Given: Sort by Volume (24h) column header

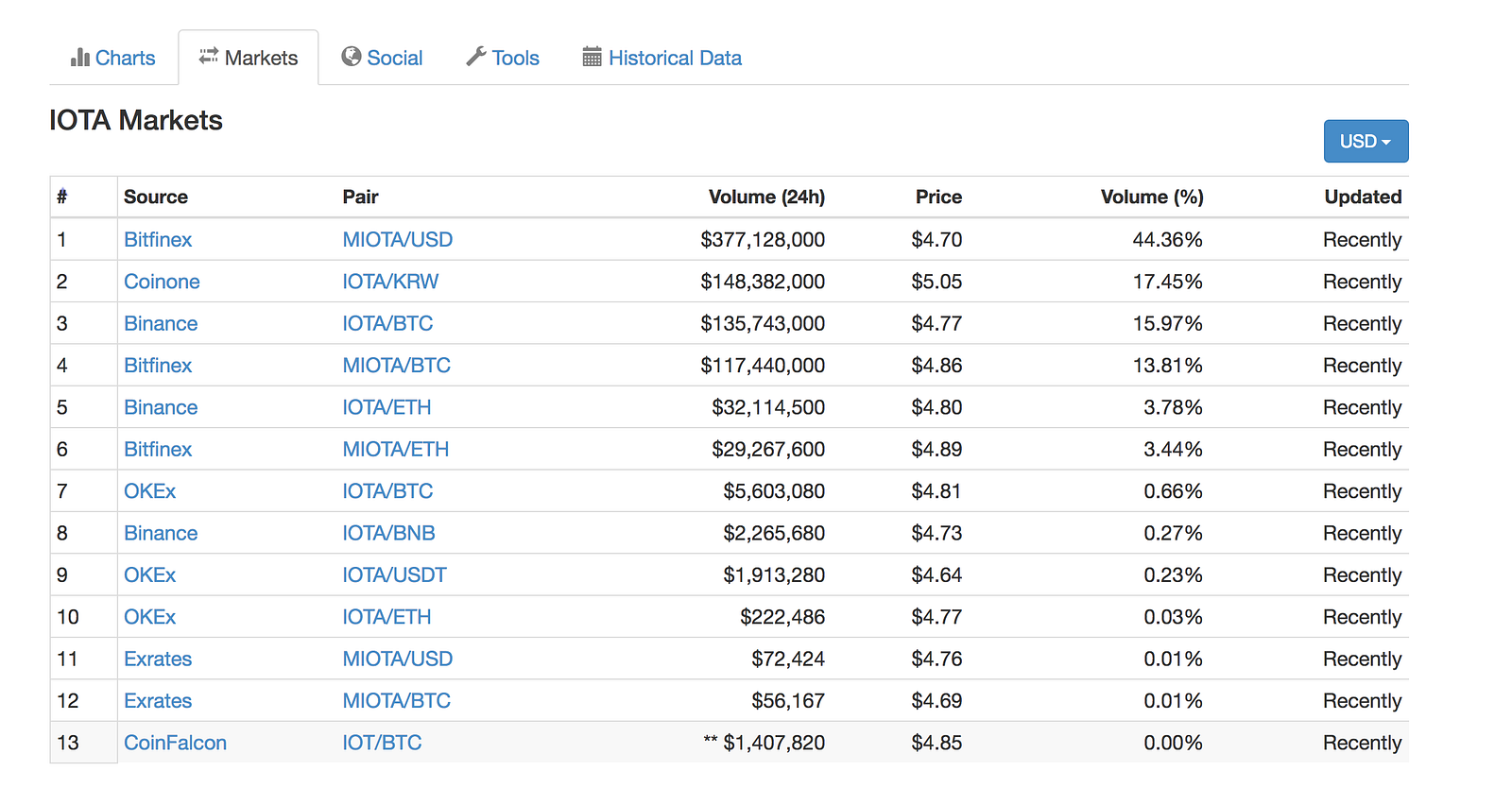Looking at the screenshot, I should click(766, 197).
